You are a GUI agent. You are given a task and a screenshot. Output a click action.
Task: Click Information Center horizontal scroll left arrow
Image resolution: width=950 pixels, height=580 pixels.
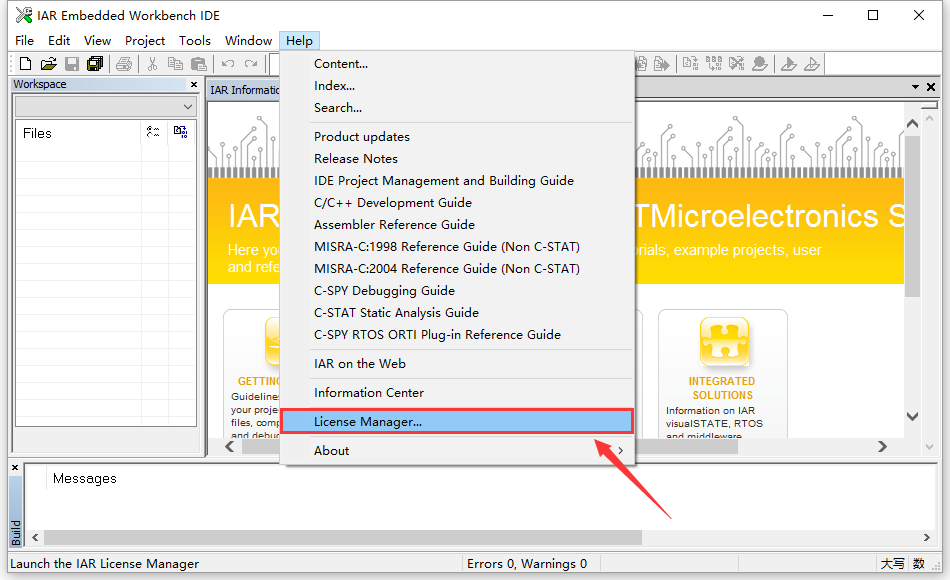coord(230,447)
